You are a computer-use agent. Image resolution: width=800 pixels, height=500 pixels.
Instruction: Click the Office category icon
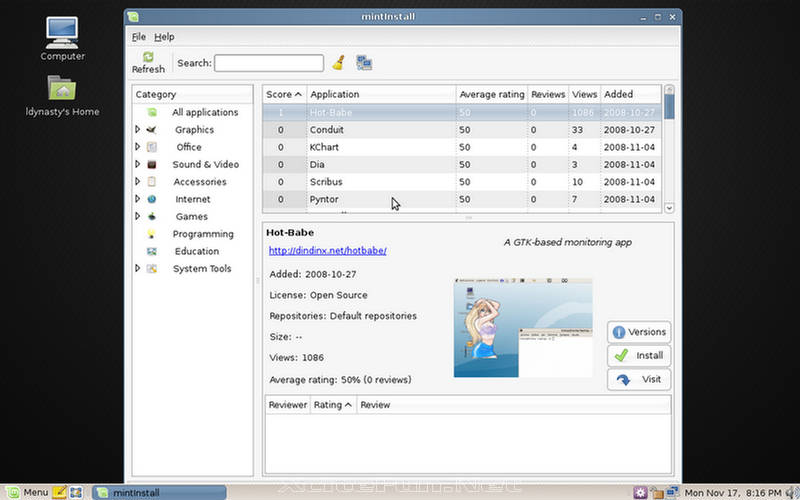[152, 147]
